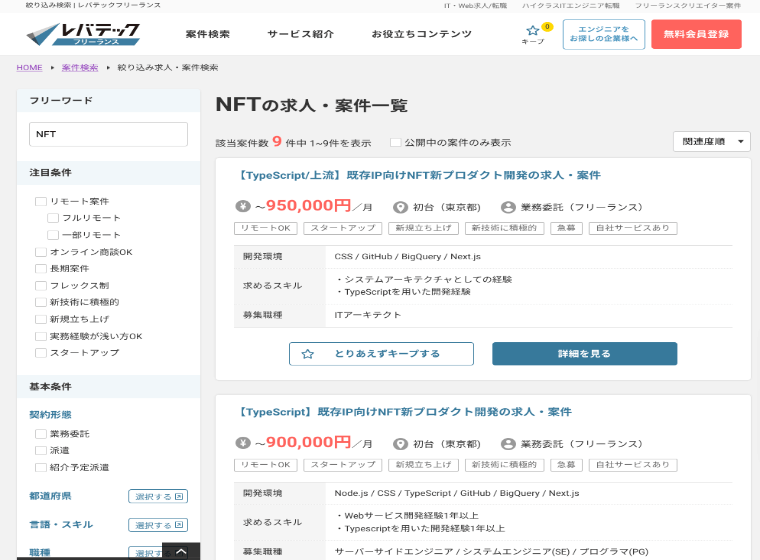Click リモートOK tag on 950,000円 listing
This screenshot has height=560, width=760.
[x=266, y=228]
